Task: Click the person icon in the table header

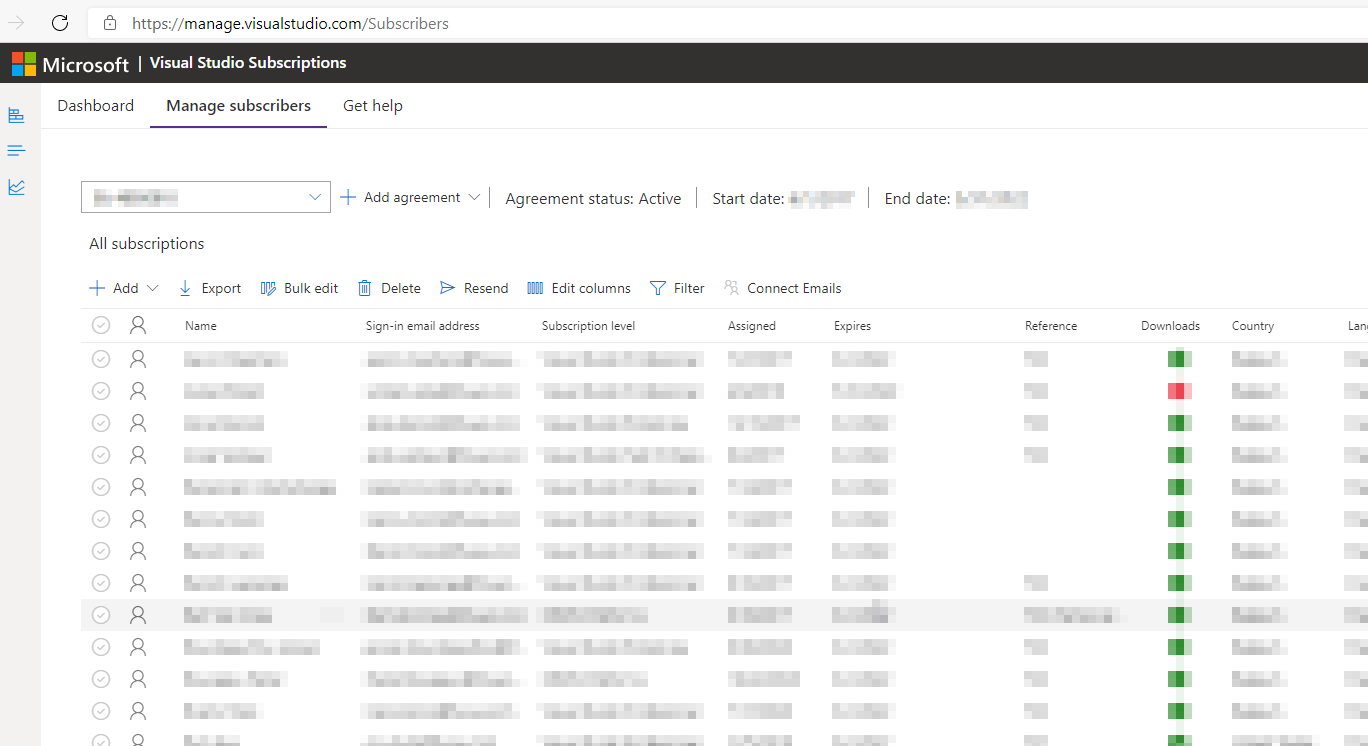Action: point(138,325)
